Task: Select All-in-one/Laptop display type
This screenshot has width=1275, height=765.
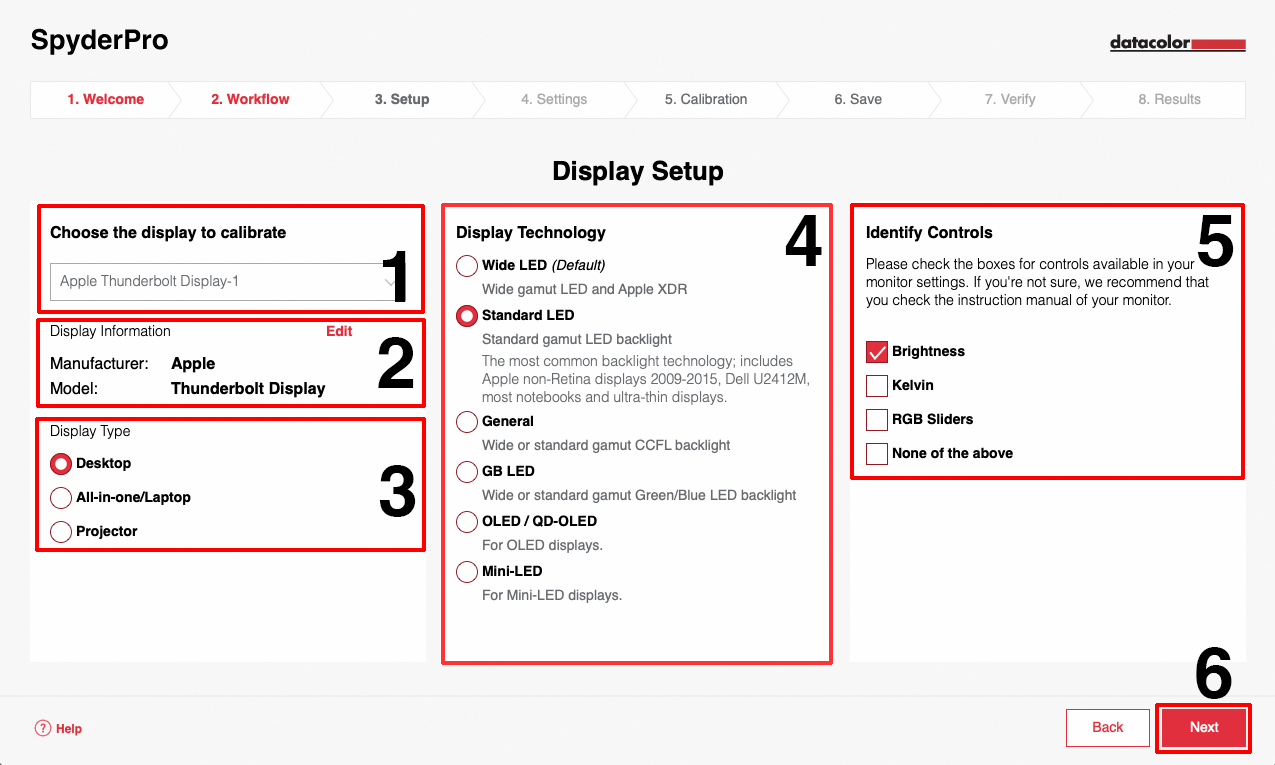Action: pos(62,498)
